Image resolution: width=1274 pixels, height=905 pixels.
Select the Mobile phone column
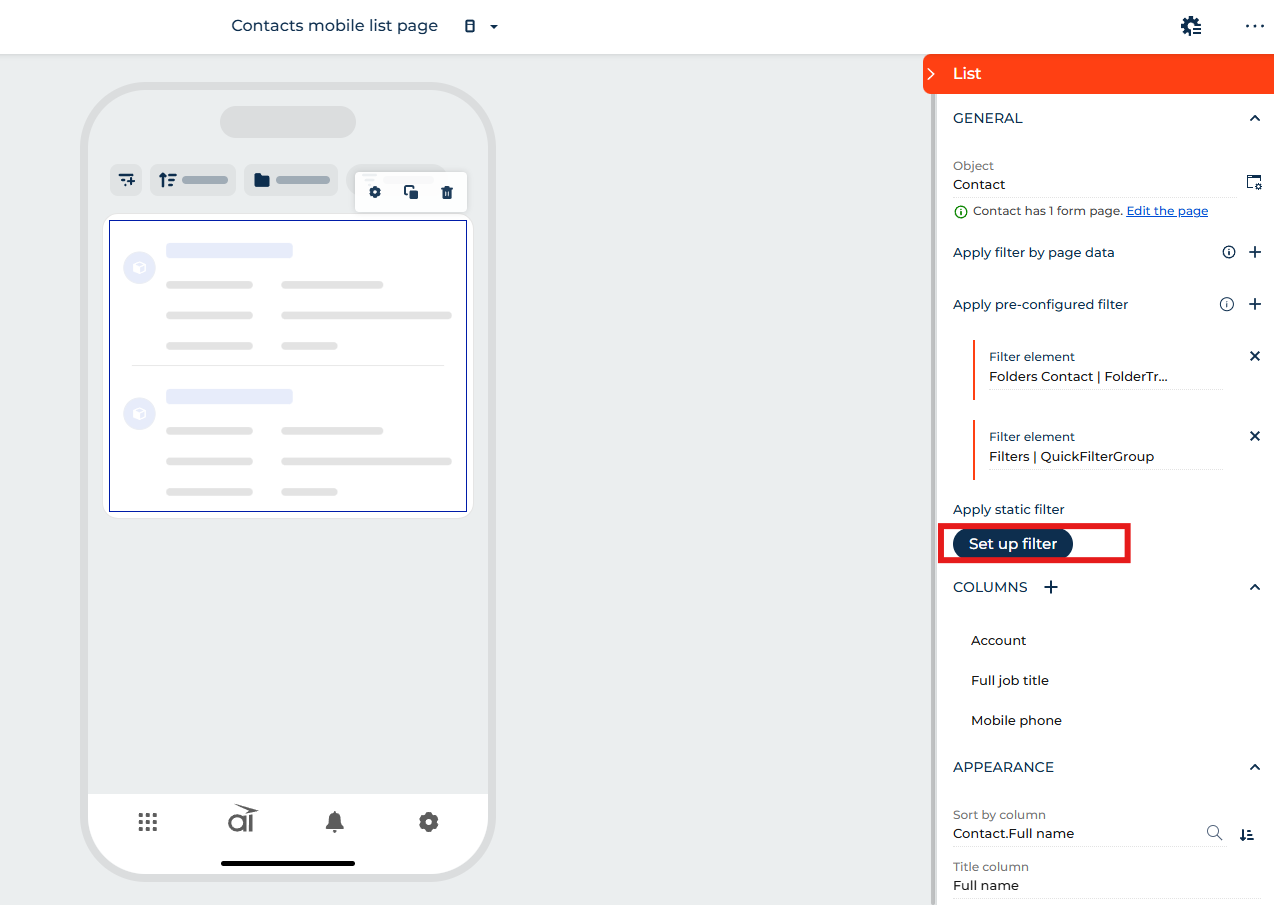point(1016,720)
